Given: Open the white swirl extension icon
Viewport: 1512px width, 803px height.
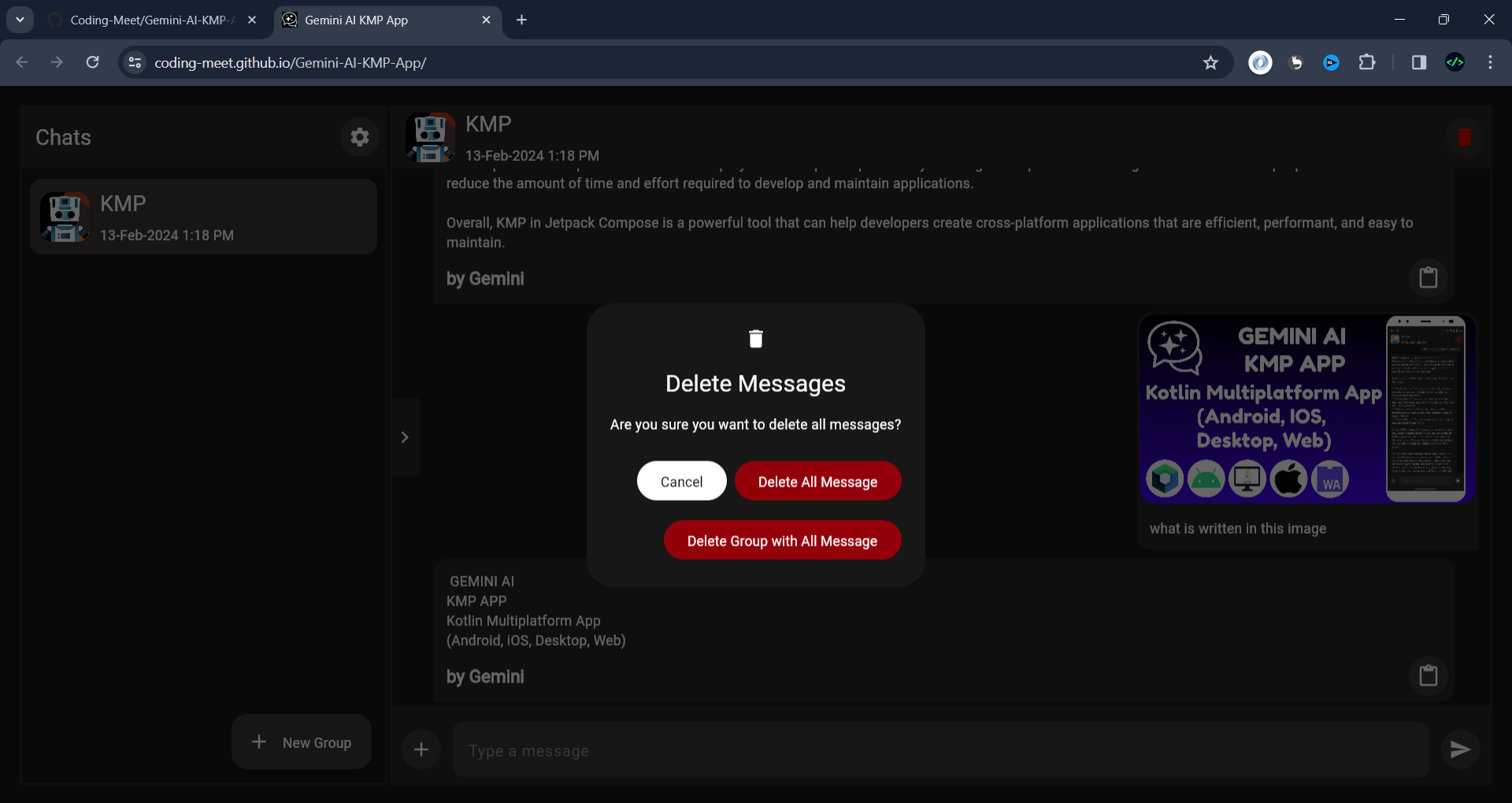Looking at the screenshot, I should pos(1295,62).
